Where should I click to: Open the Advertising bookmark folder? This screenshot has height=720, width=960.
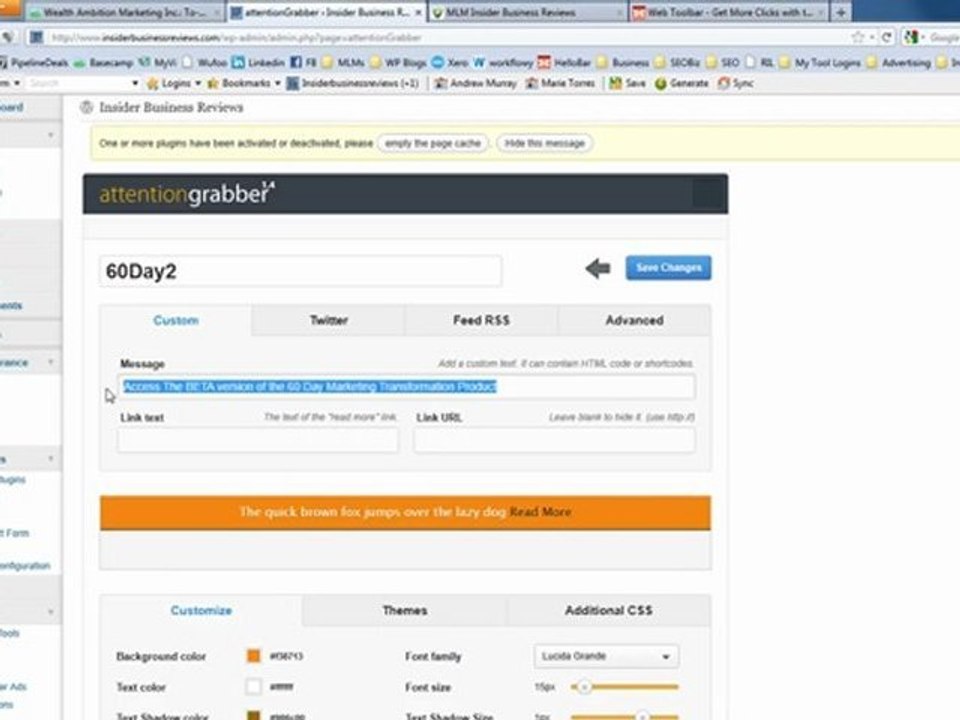899,62
